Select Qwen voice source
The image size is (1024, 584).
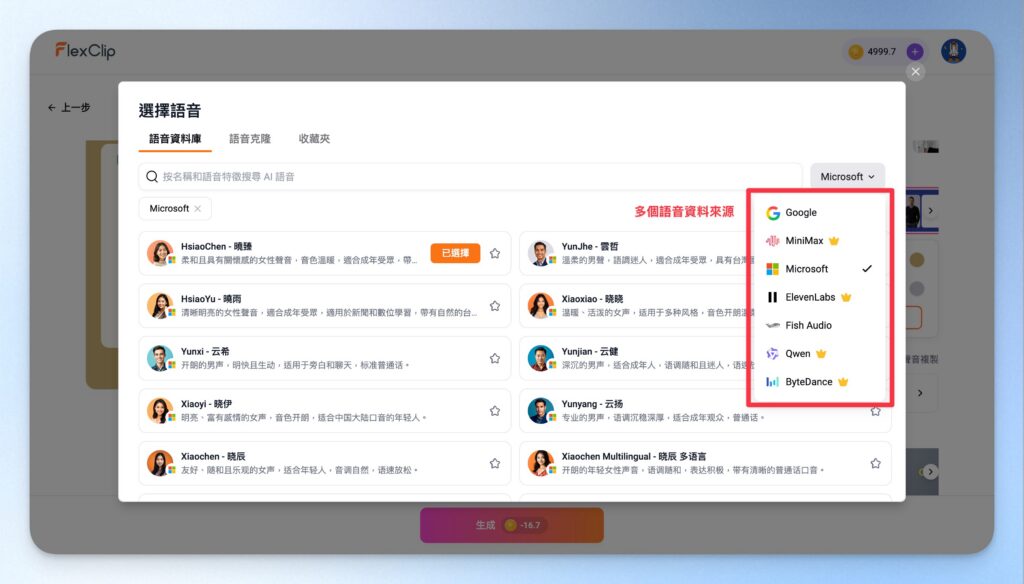point(820,353)
